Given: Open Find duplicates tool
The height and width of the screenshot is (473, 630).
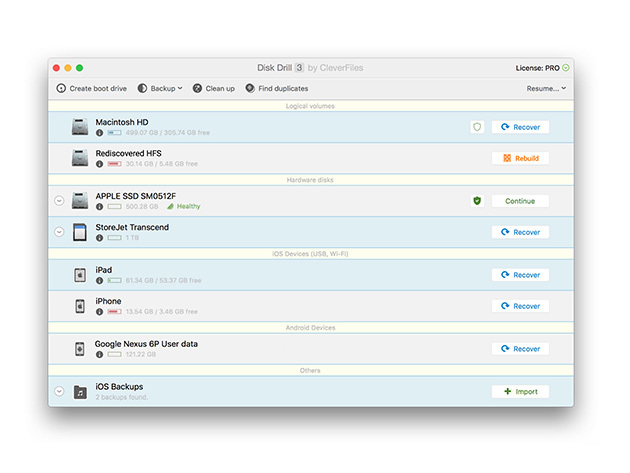Looking at the screenshot, I should coord(276,88).
